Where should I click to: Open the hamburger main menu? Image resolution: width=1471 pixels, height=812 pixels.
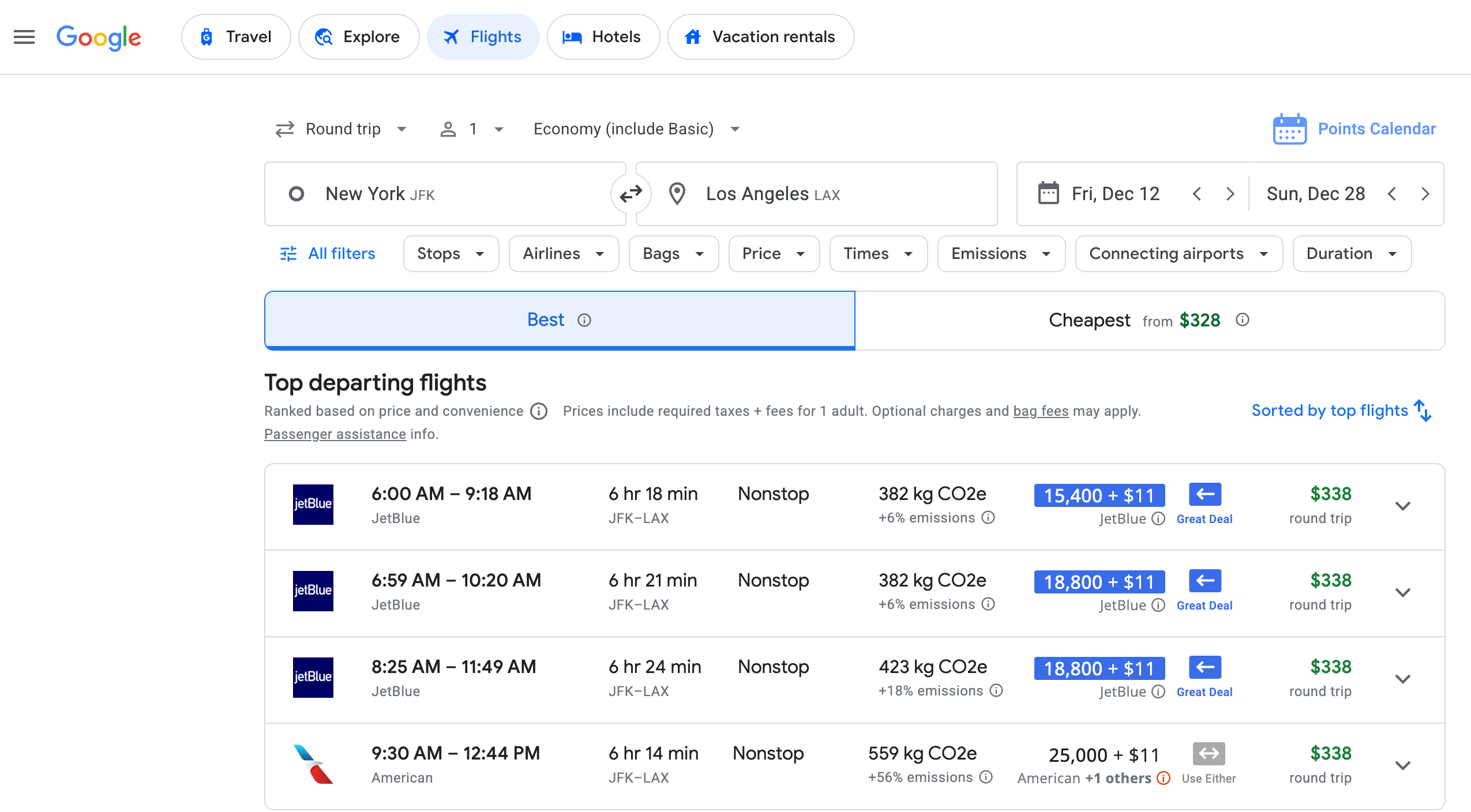(24, 37)
